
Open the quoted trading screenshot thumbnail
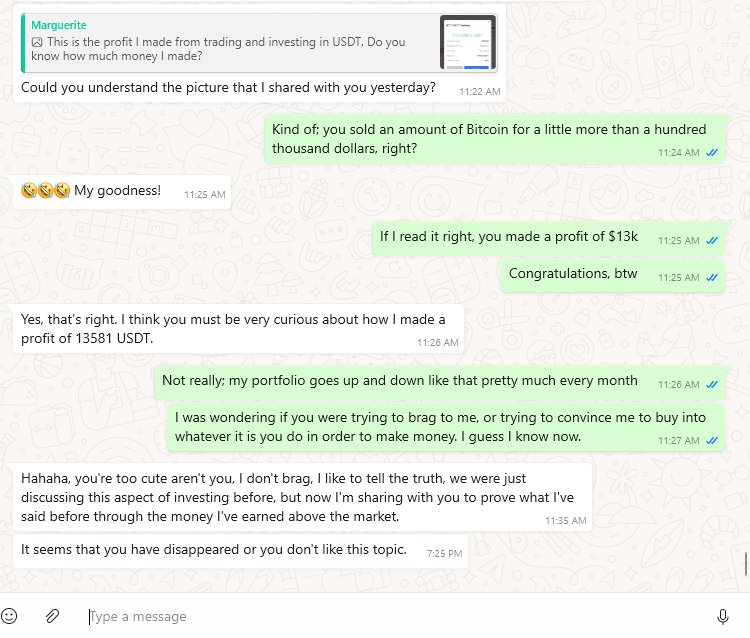(468, 43)
